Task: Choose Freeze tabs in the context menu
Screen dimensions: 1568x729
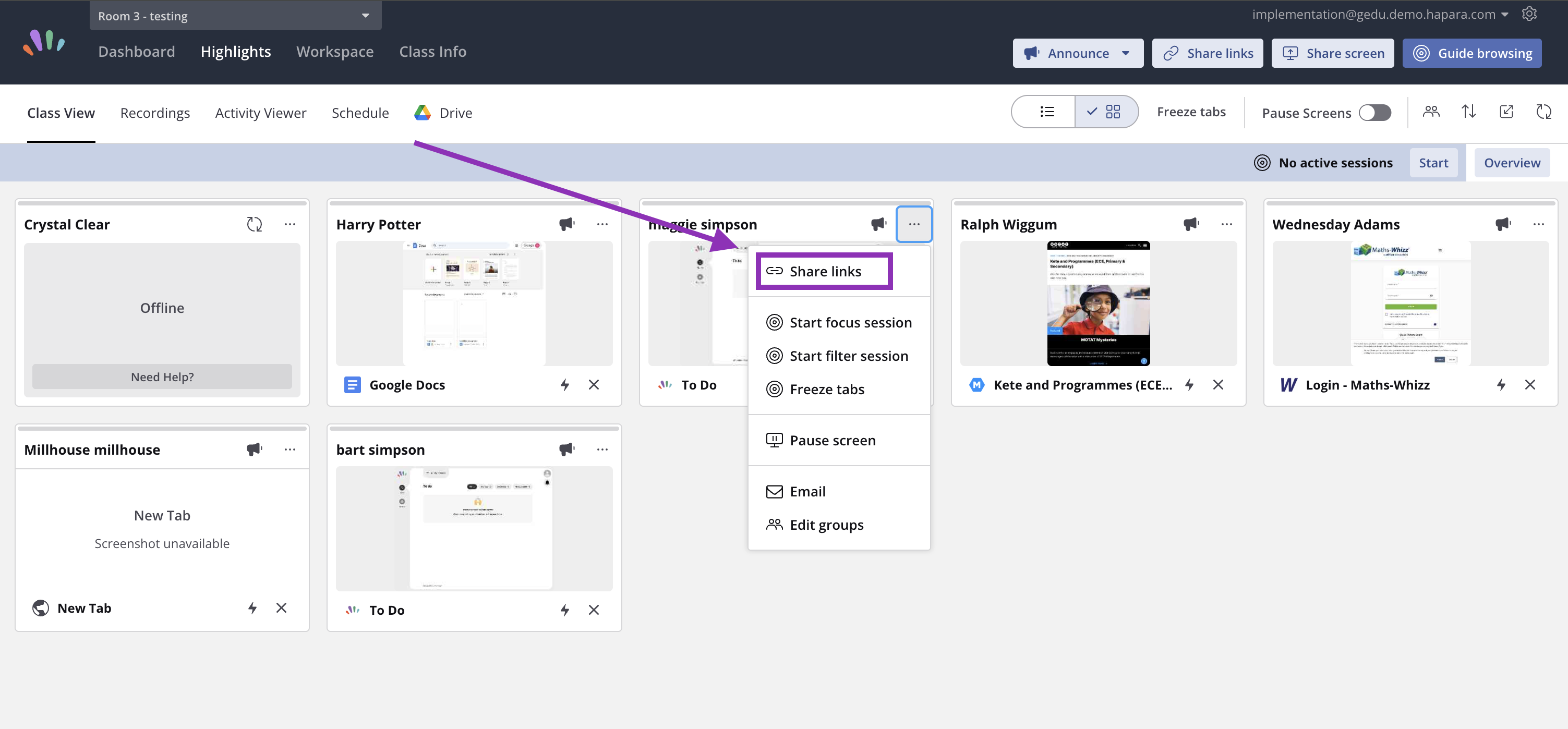Action: point(839,390)
